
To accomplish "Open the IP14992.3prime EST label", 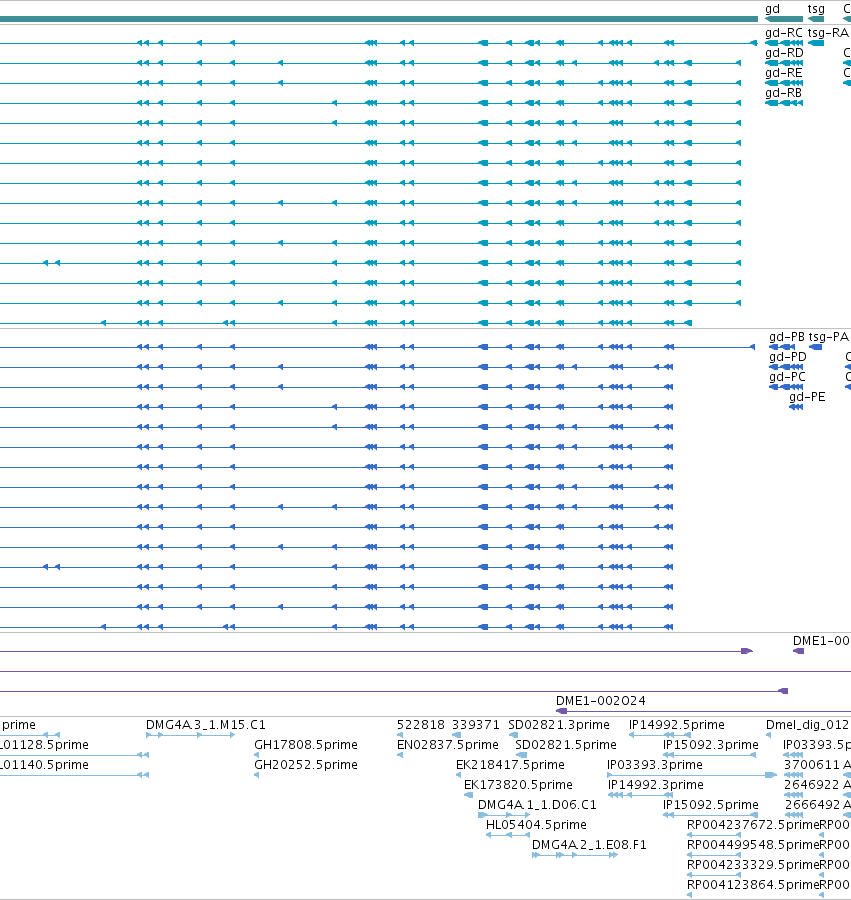I will 655,785.
